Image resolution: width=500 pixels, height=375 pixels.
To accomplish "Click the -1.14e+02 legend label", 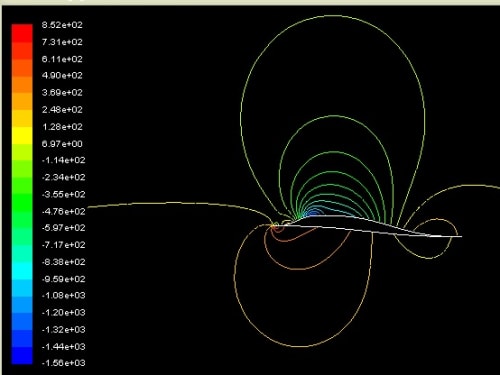I will pos(63,160).
